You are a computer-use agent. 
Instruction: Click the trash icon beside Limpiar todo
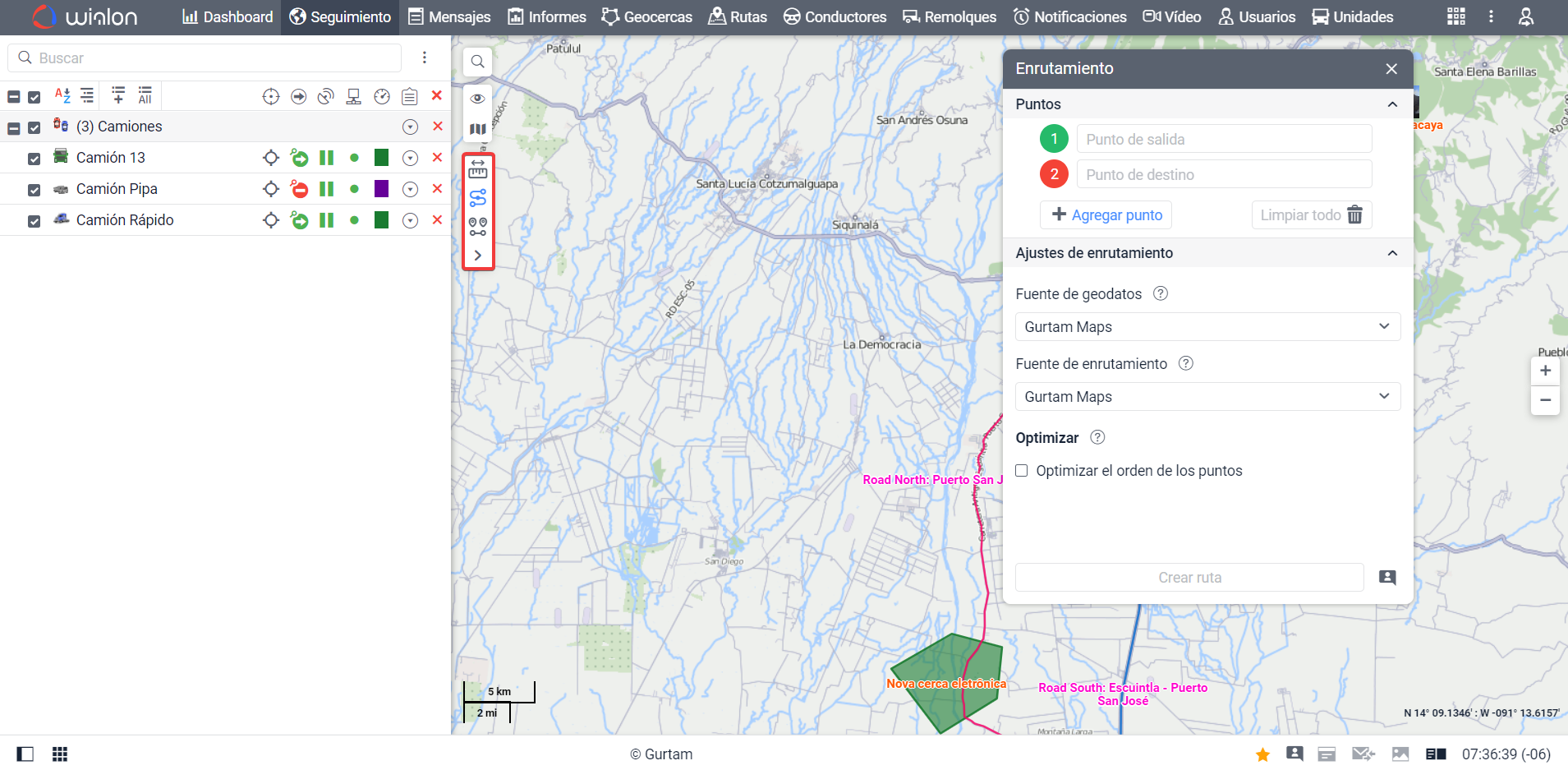click(x=1354, y=215)
